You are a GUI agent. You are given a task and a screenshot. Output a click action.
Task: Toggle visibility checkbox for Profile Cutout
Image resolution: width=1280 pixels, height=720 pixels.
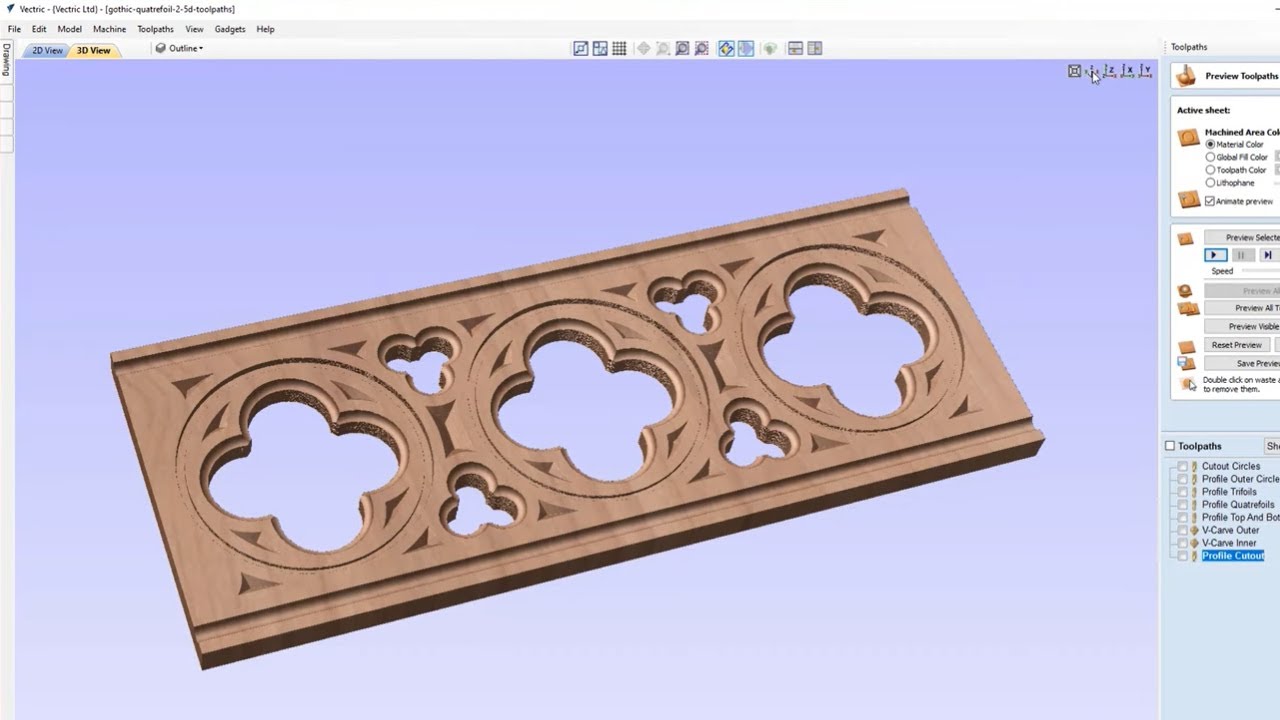tap(1183, 556)
